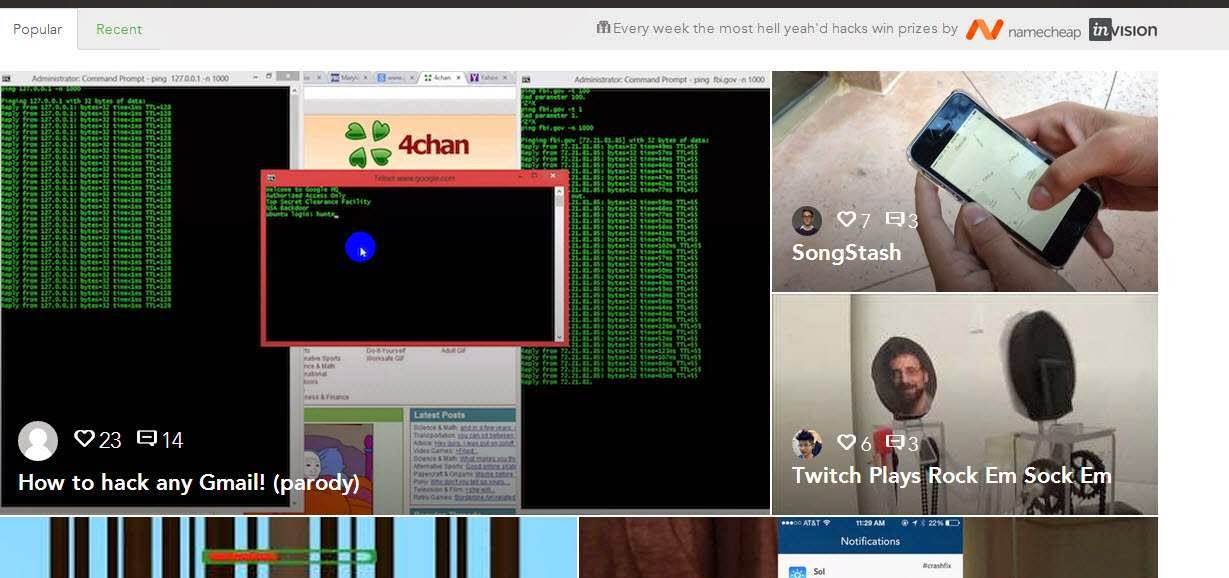
Task: View the Twitch Plays author profile picture
Action: 807,443
